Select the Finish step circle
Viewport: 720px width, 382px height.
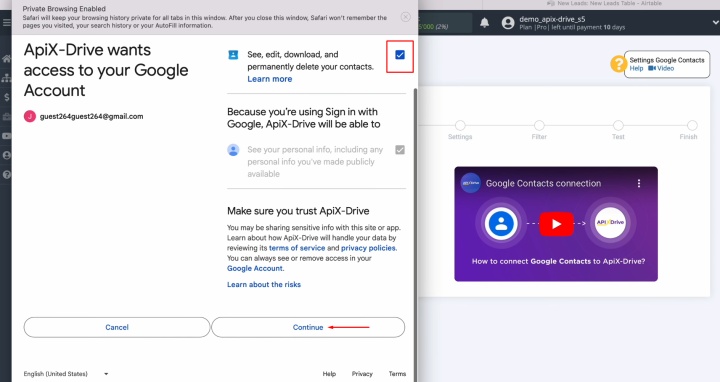(x=692, y=125)
